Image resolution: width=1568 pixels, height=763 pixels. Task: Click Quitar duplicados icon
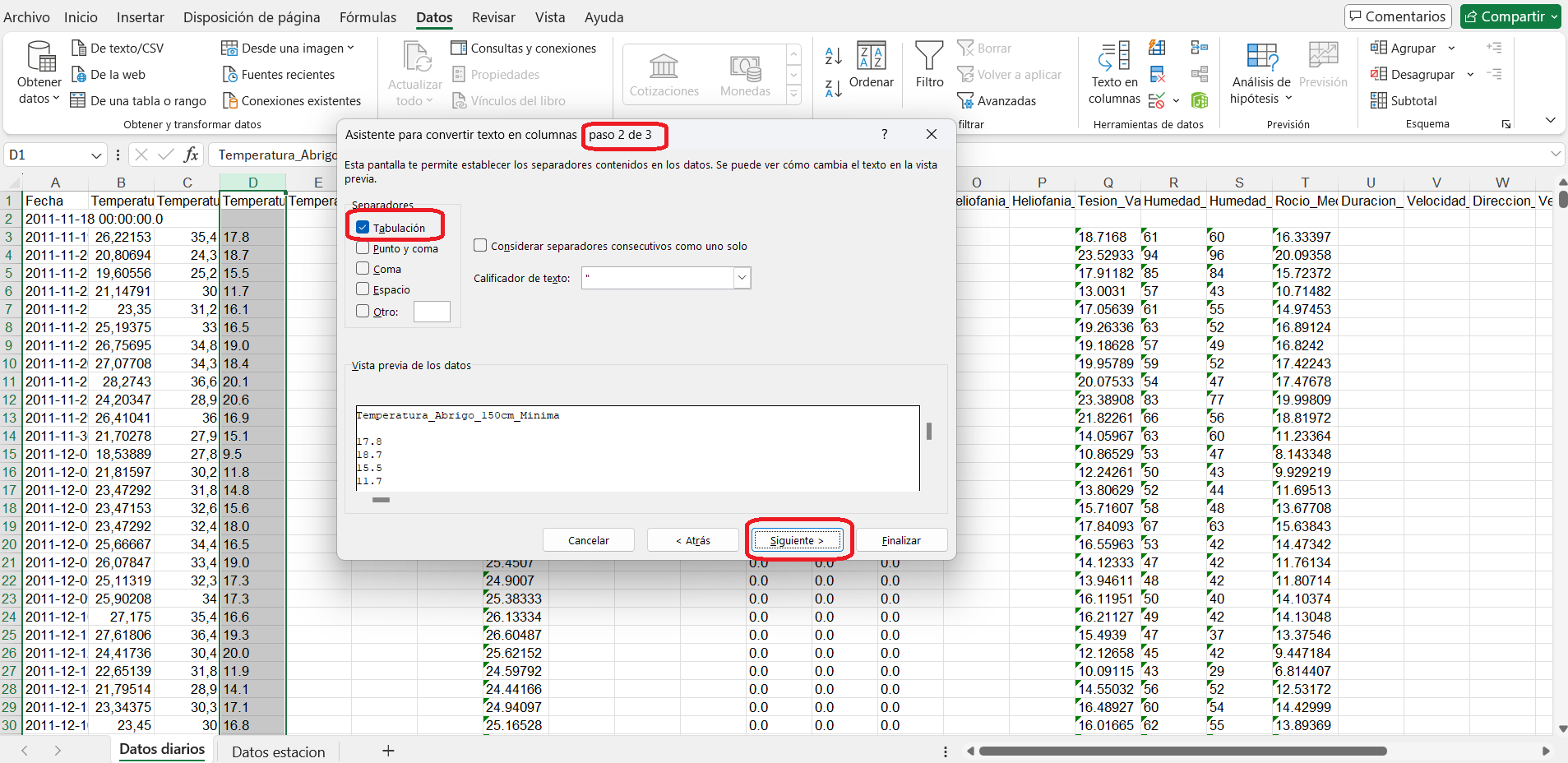[x=1157, y=75]
